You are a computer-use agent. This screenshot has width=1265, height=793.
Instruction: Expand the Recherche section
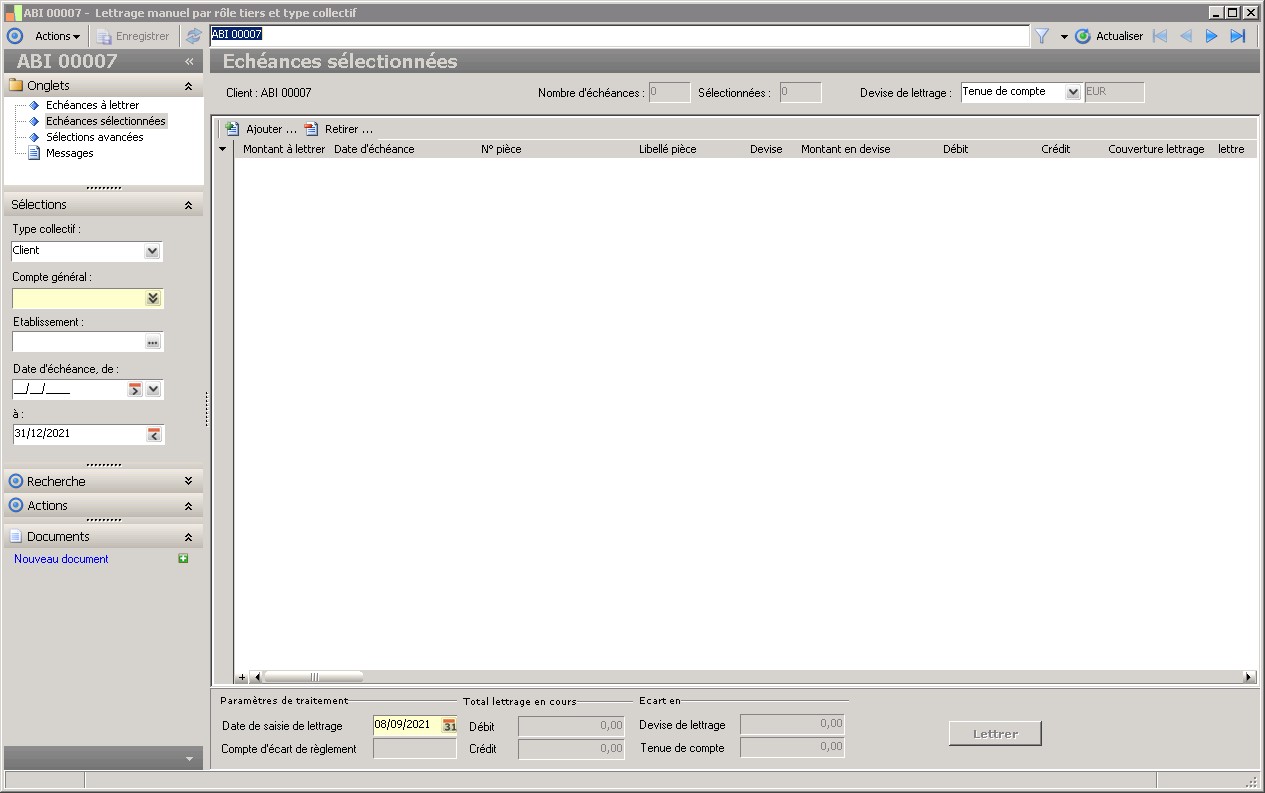point(189,481)
